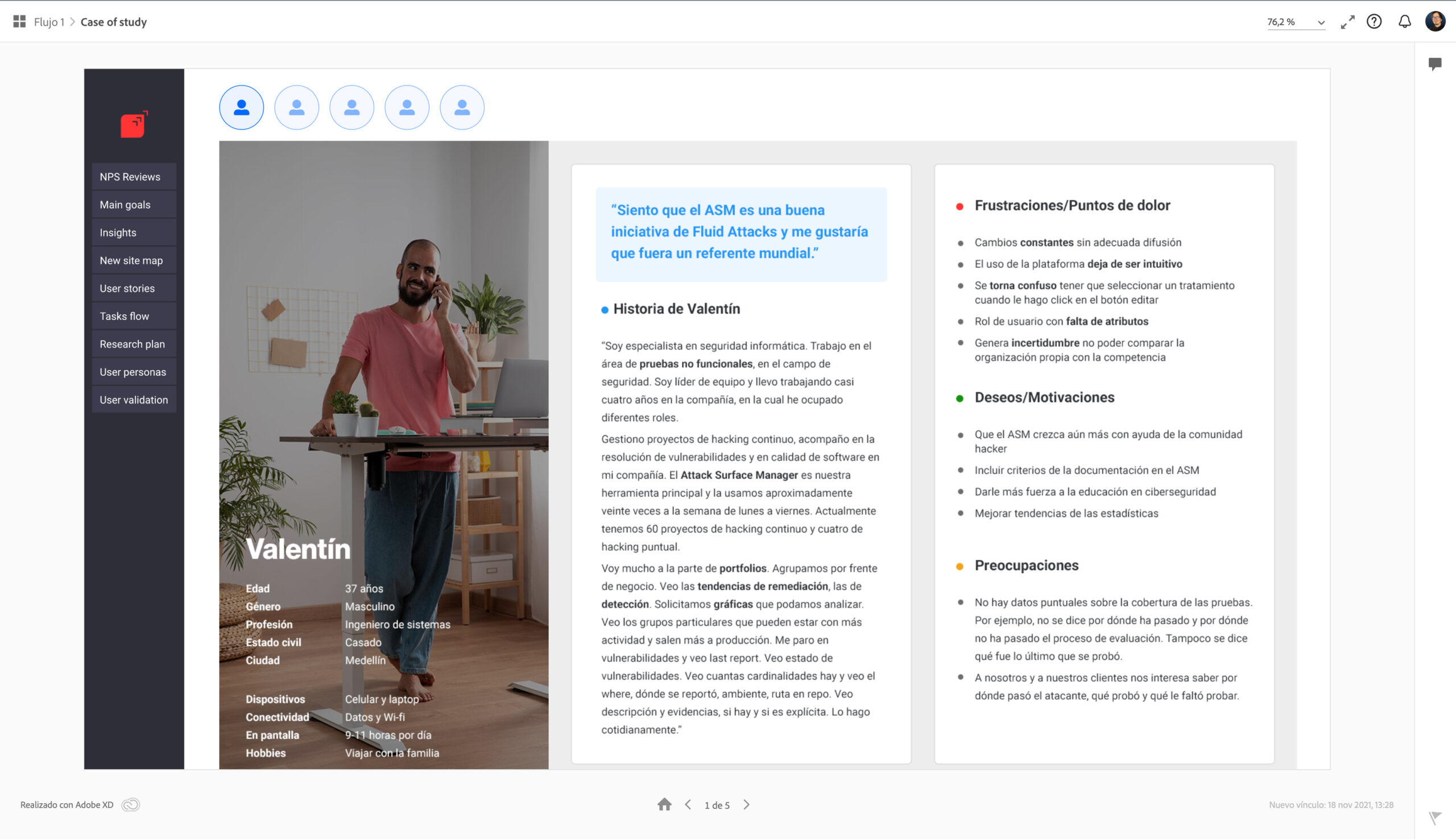
Task: Open the user account avatar
Action: pos(1436,22)
